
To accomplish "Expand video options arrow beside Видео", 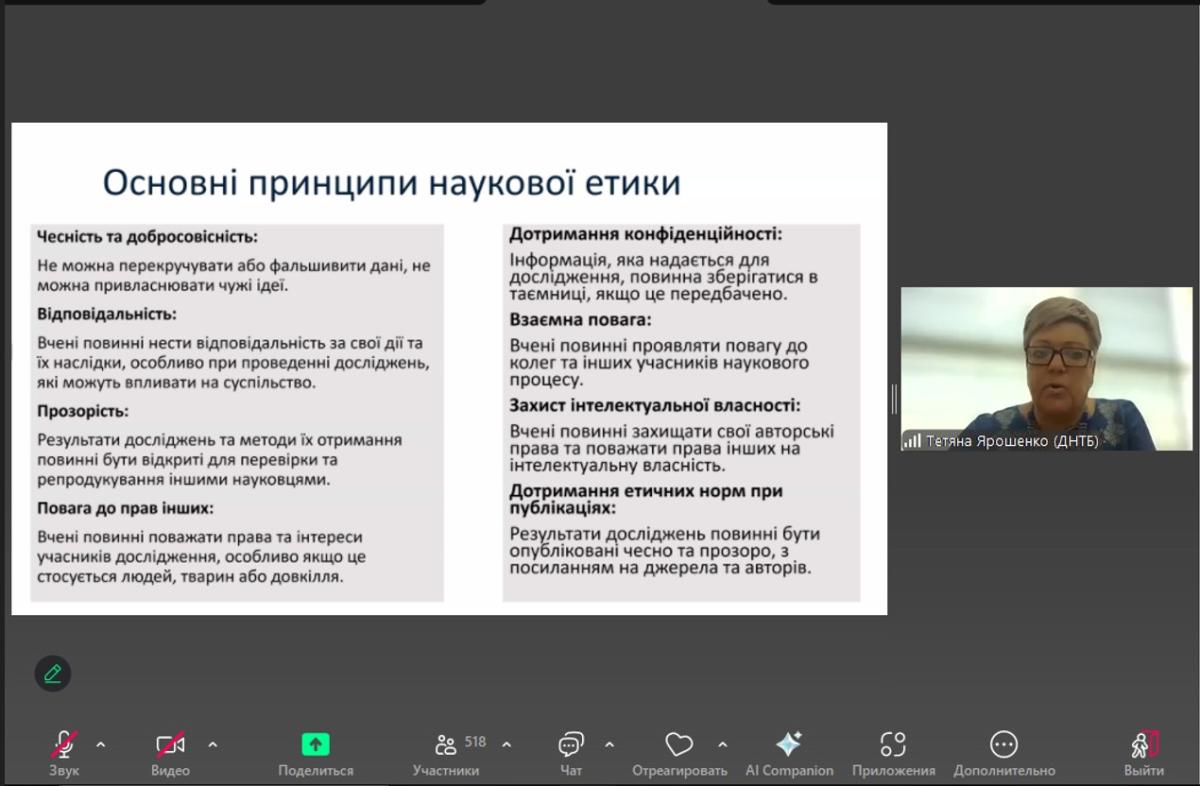I will (x=212, y=745).
